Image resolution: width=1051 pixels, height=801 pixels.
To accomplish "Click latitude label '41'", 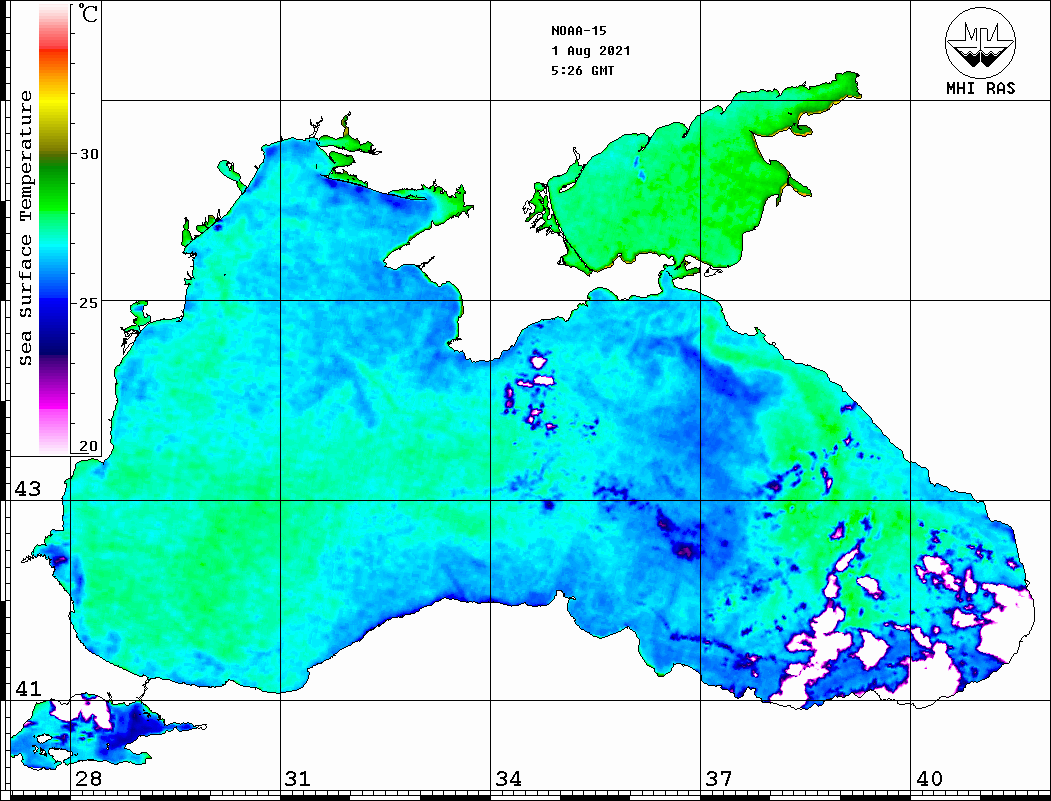I will (28, 688).
